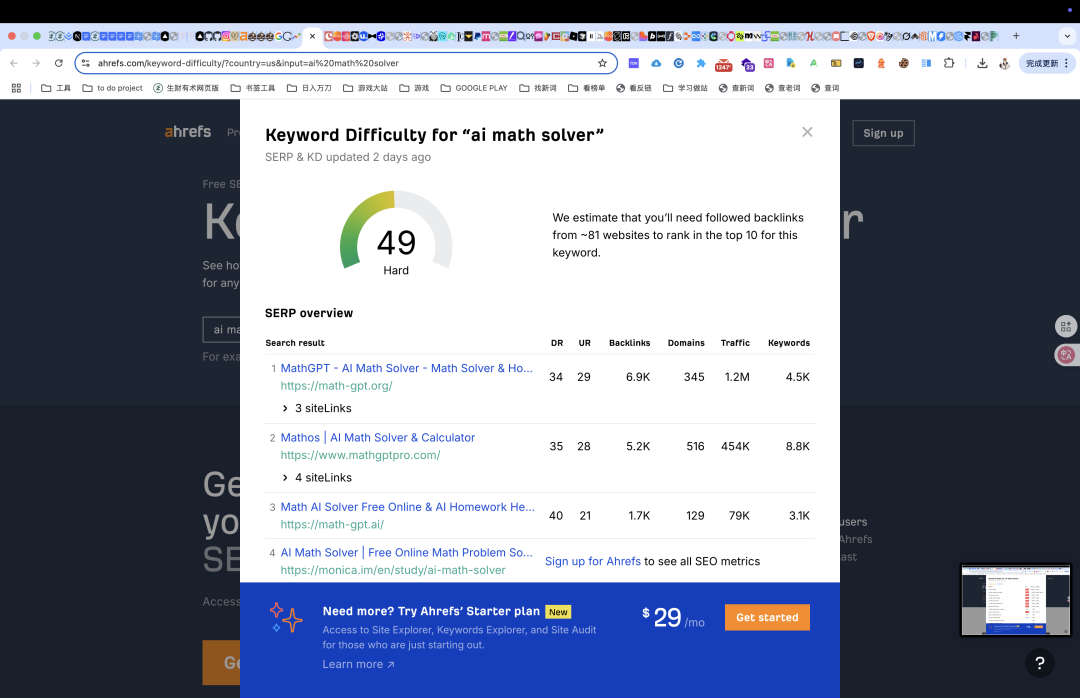
Task: Open the pink translate extension
Action: click(x=769, y=63)
